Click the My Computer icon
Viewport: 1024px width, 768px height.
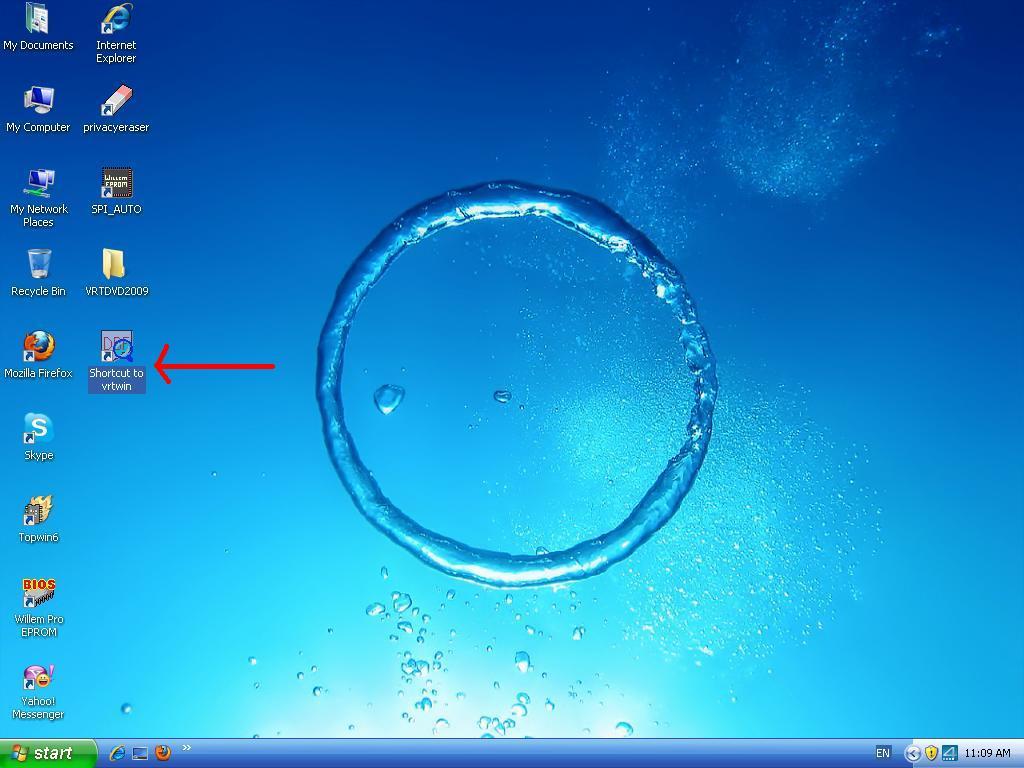38,101
